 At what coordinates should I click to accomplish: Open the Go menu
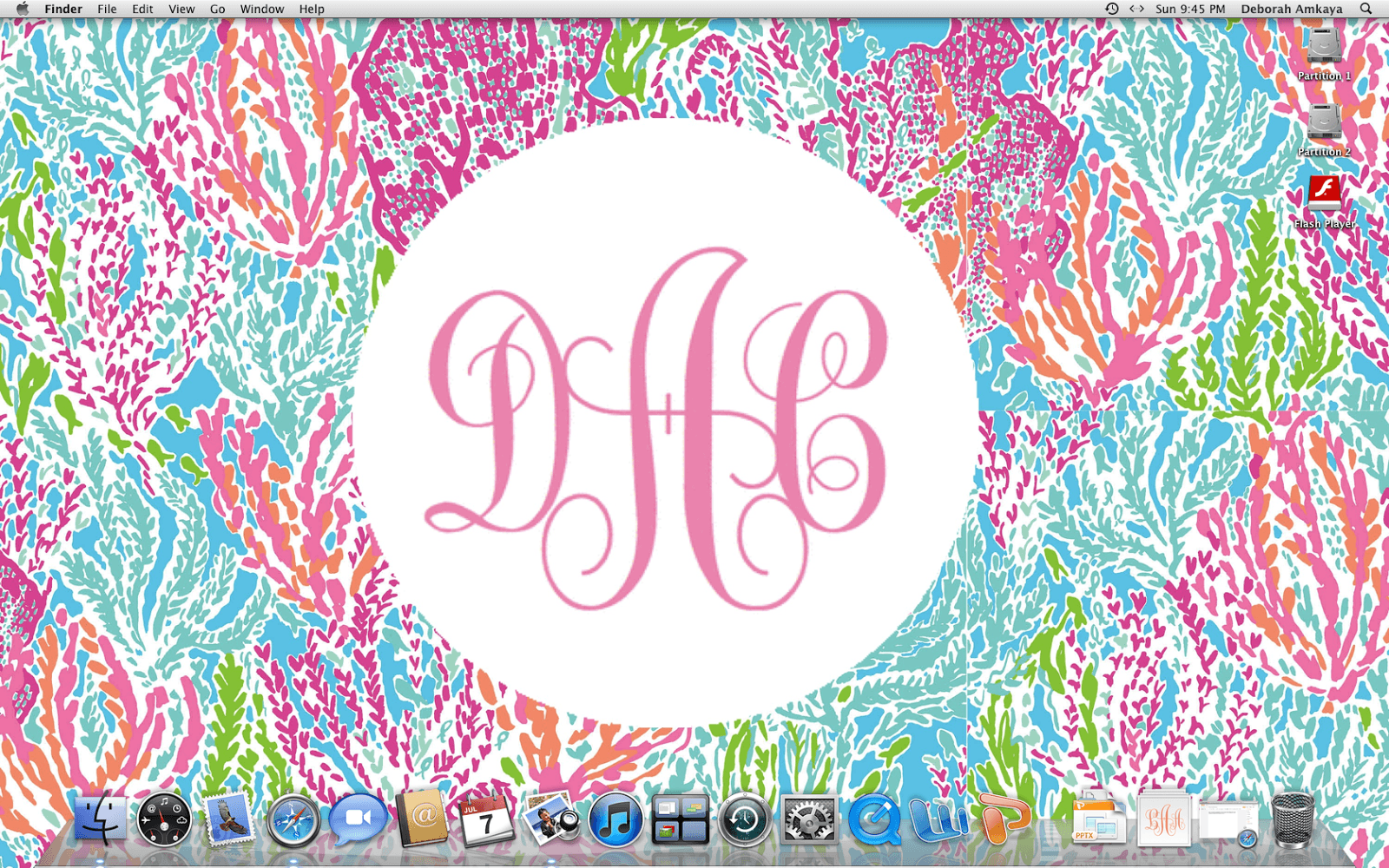click(x=217, y=9)
